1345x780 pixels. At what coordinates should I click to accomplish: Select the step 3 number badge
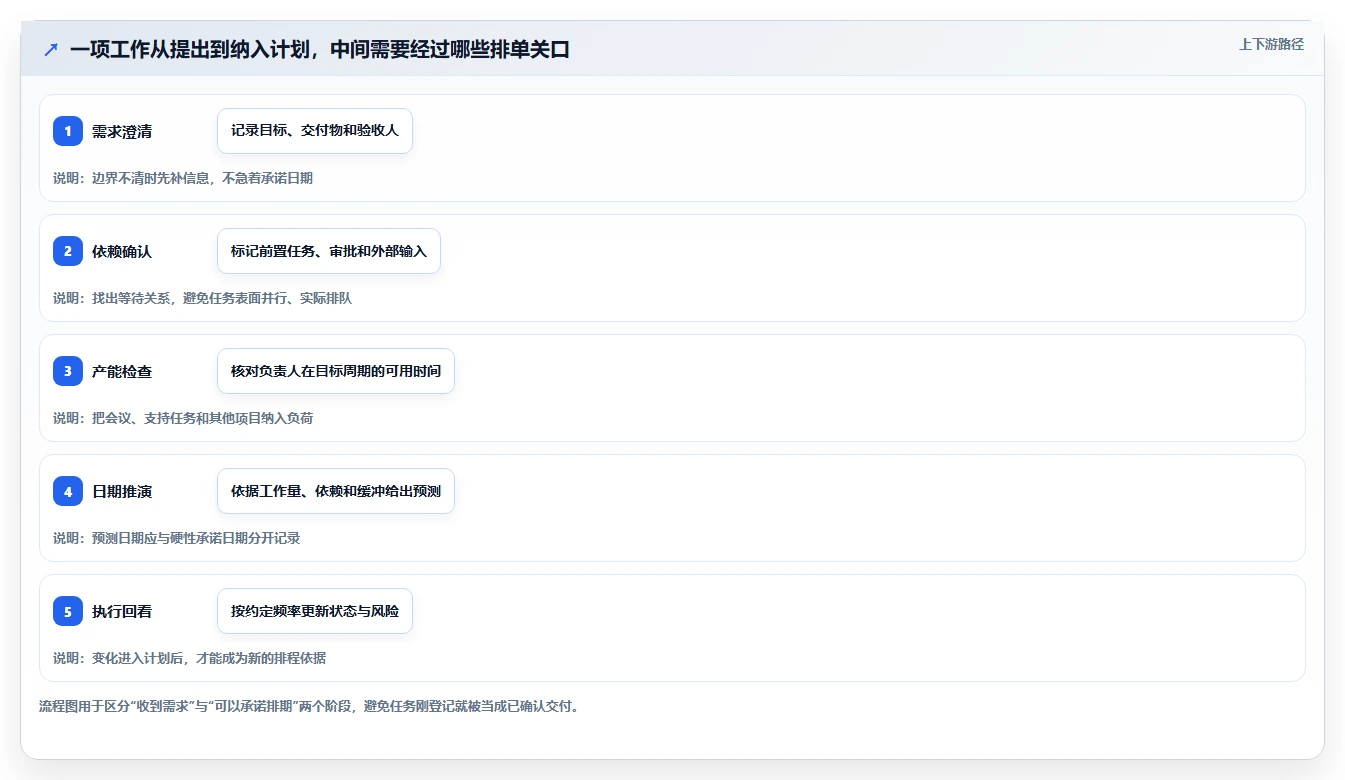coord(68,371)
